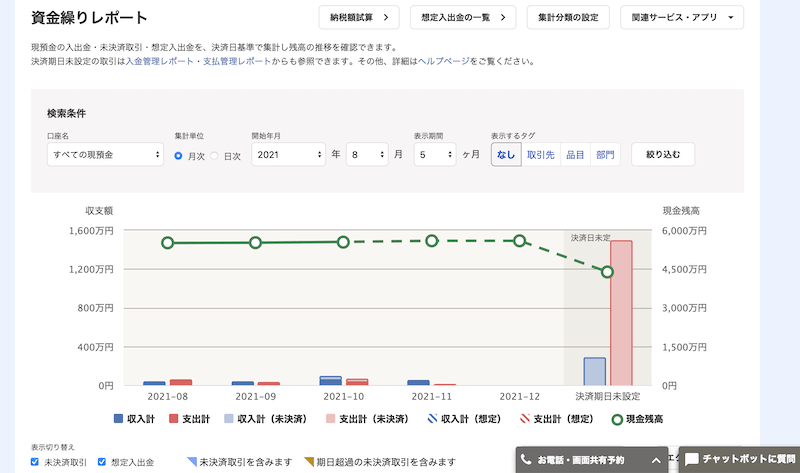Screen dimensions: 800x473
Task: Select the 月次 radio button
Action: (179, 155)
